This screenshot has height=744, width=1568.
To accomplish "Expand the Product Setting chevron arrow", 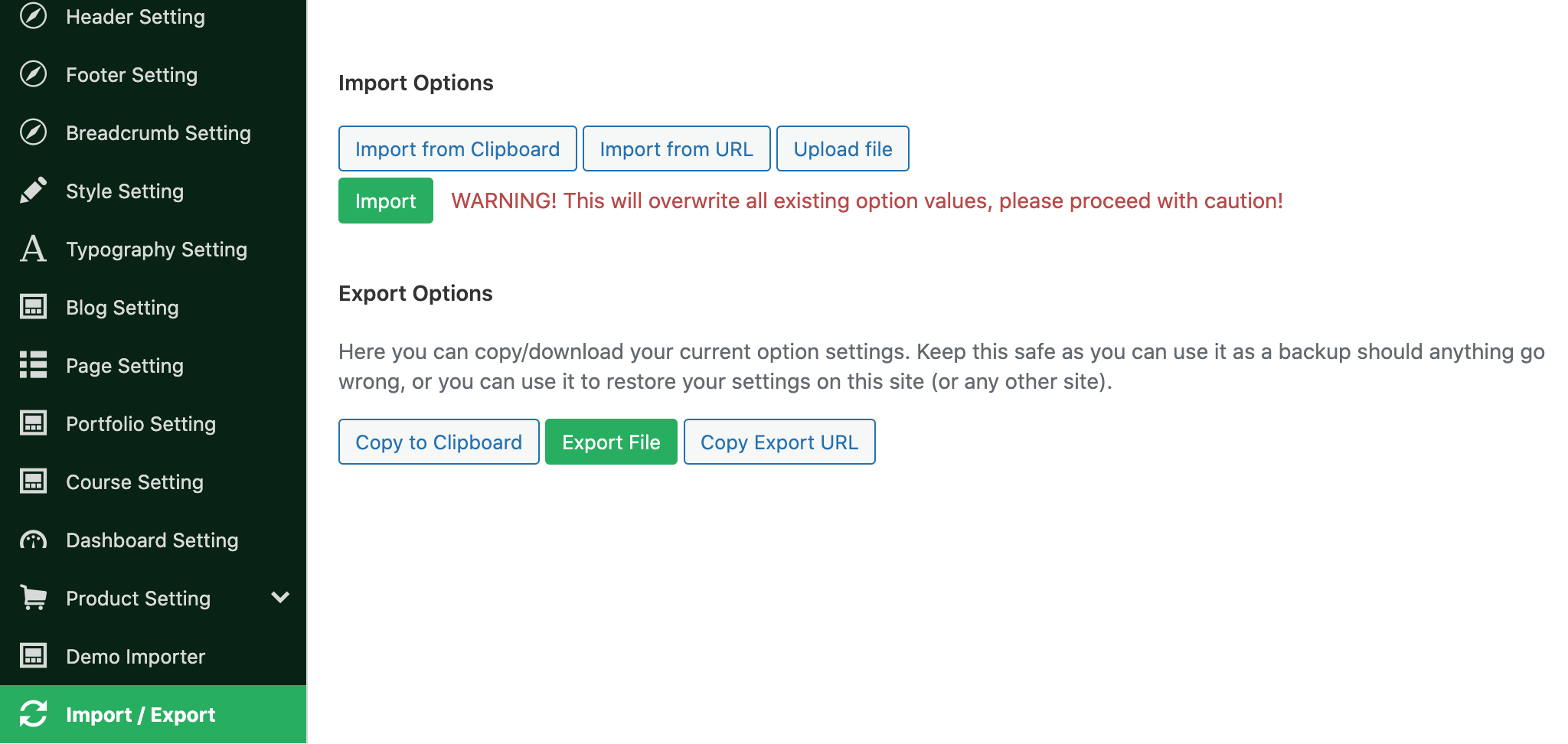I will tap(280, 598).
